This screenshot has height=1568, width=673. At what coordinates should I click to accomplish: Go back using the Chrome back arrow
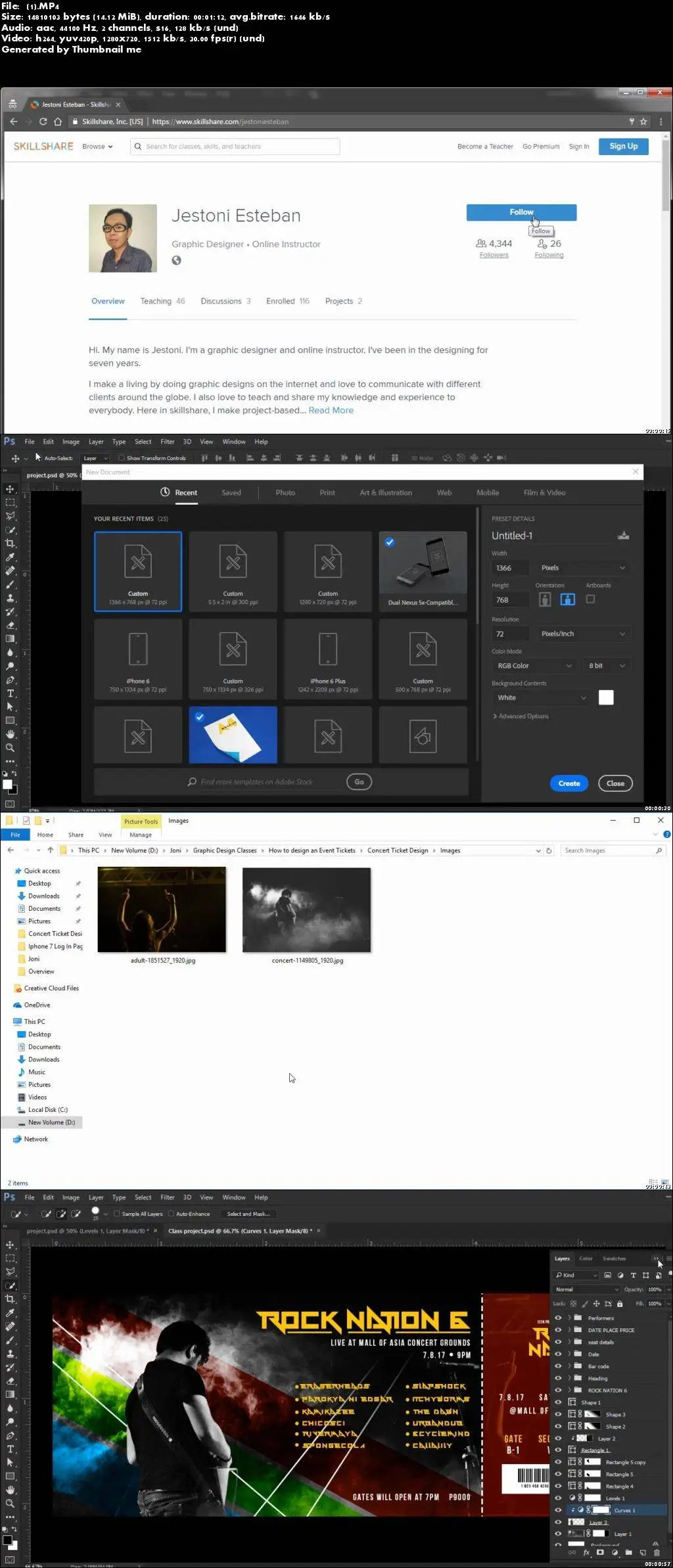(x=14, y=122)
